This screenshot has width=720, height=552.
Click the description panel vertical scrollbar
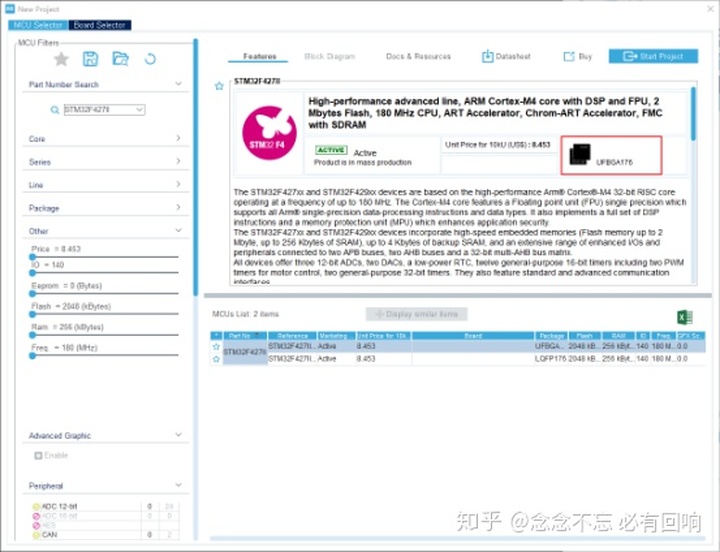coord(693,115)
